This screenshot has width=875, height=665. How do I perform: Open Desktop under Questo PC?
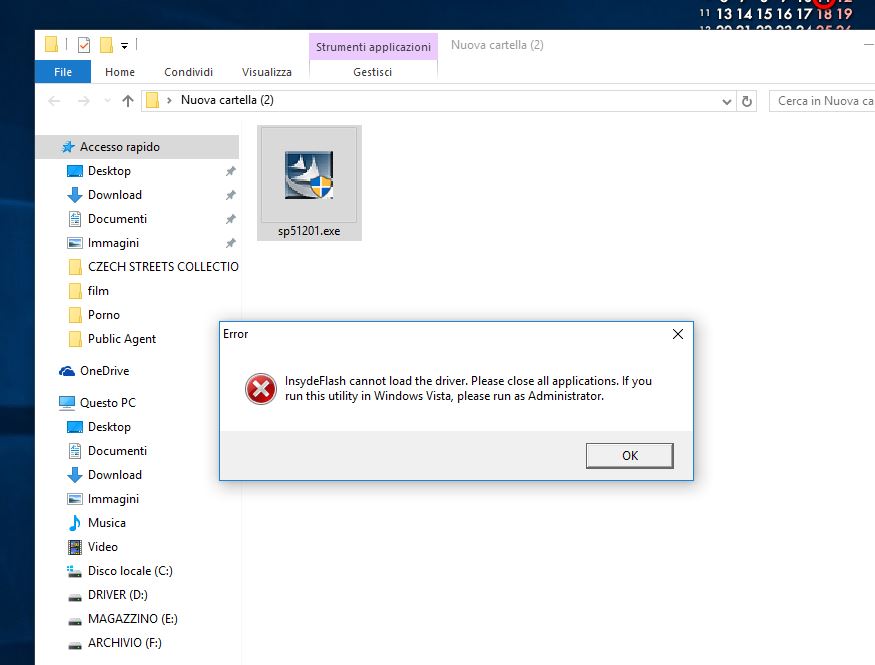point(109,427)
